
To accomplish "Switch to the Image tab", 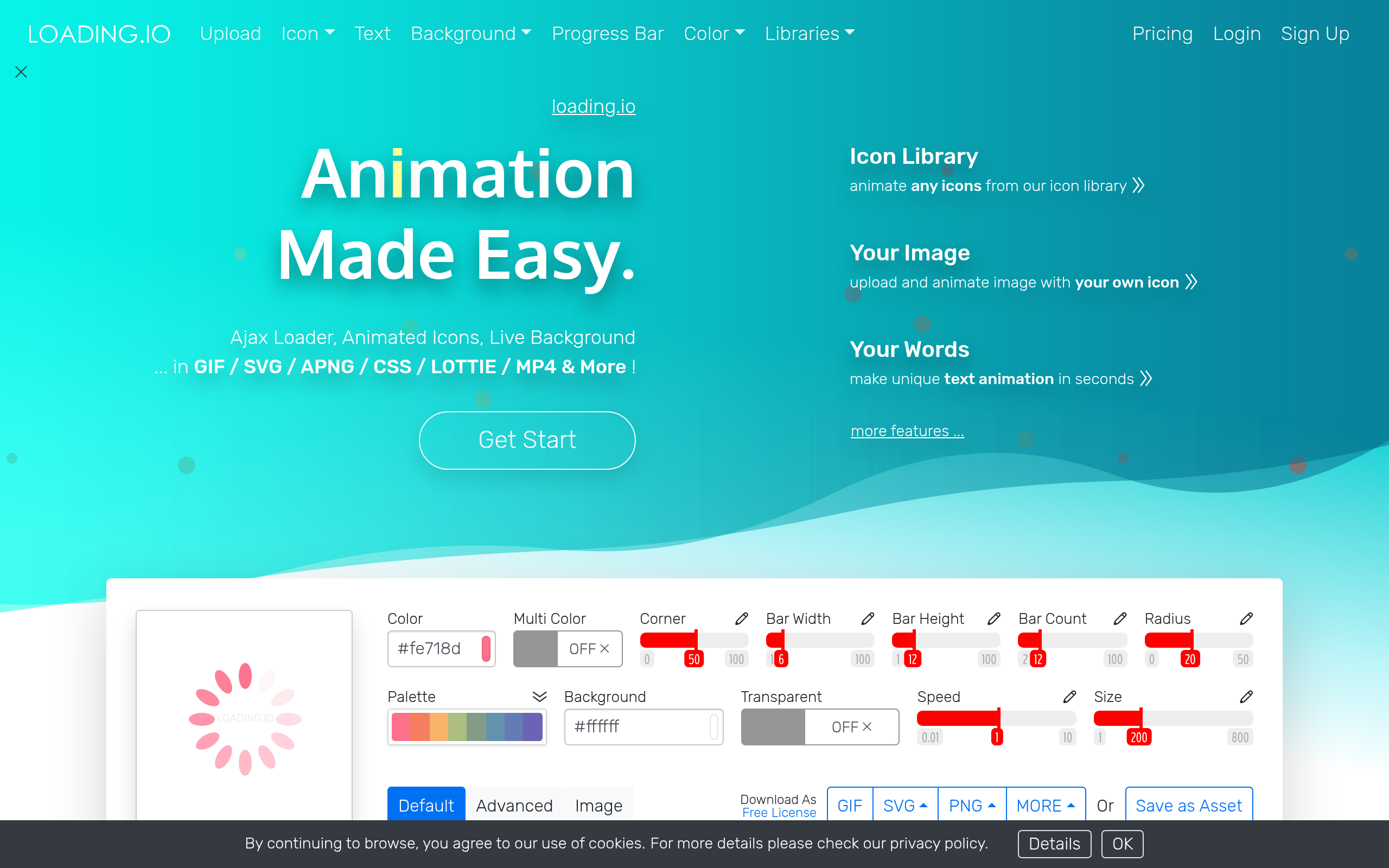I will (598, 805).
